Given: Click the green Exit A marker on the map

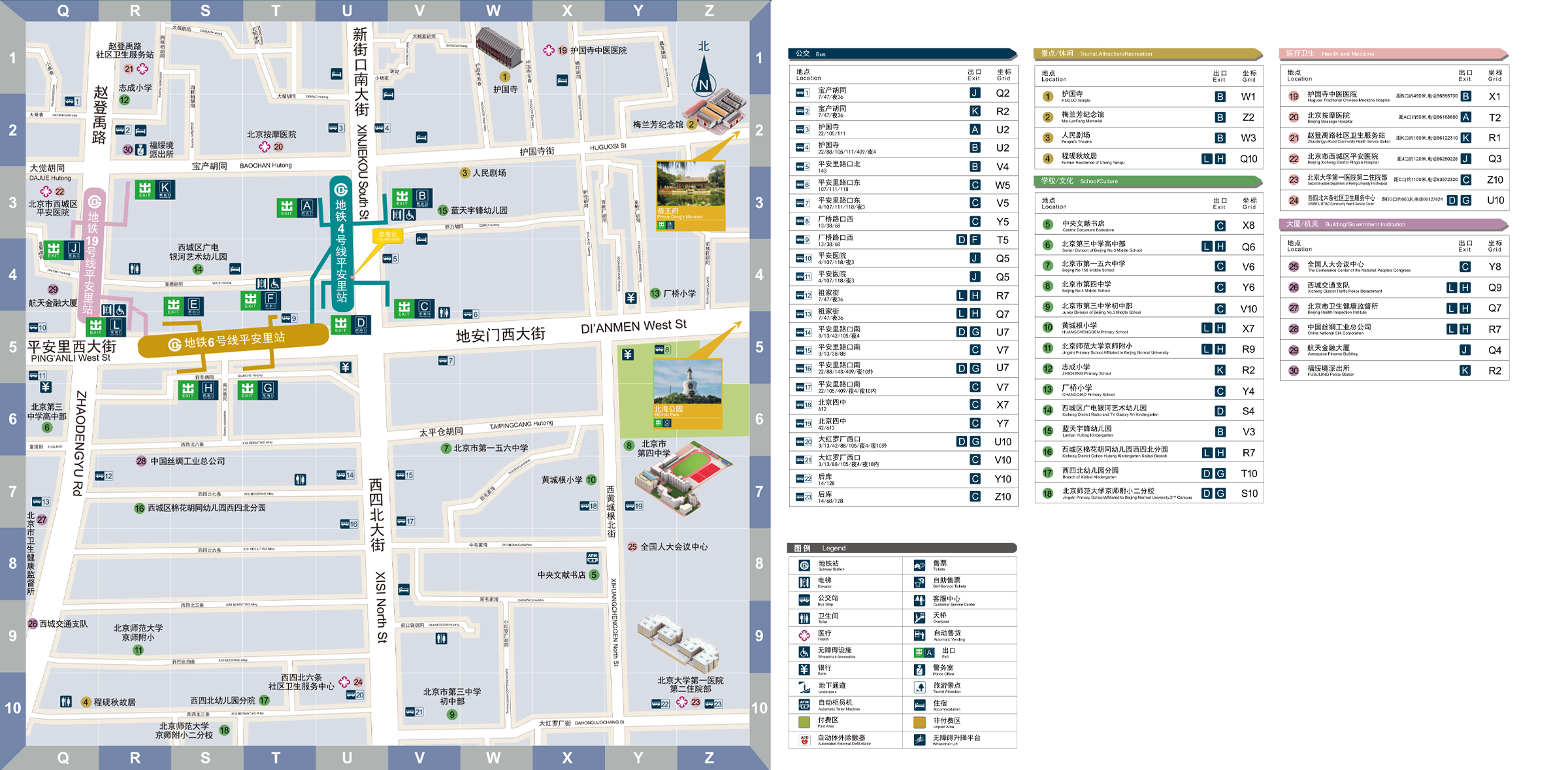Looking at the screenshot, I should coord(297,208).
